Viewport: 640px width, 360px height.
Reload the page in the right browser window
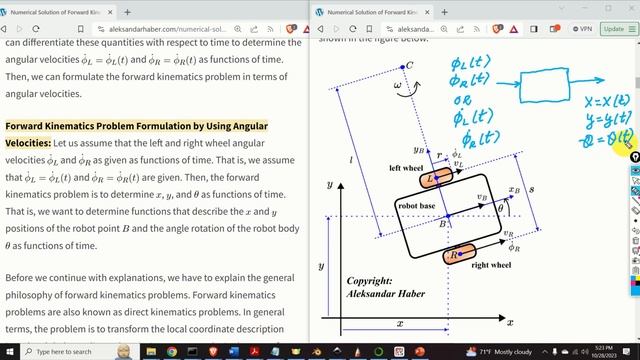pyautogui.click(x=353, y=29)
